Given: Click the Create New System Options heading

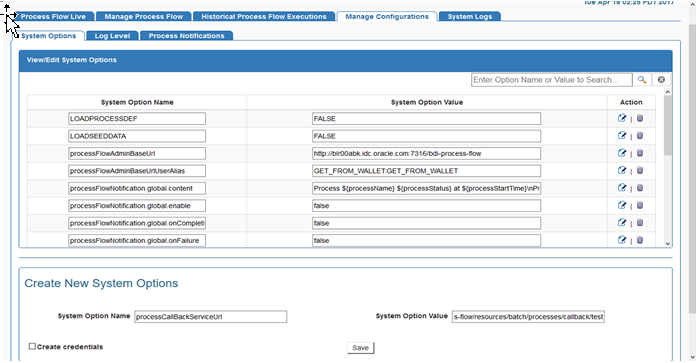Looking at the screenshot, I should [x=101, y=283].
